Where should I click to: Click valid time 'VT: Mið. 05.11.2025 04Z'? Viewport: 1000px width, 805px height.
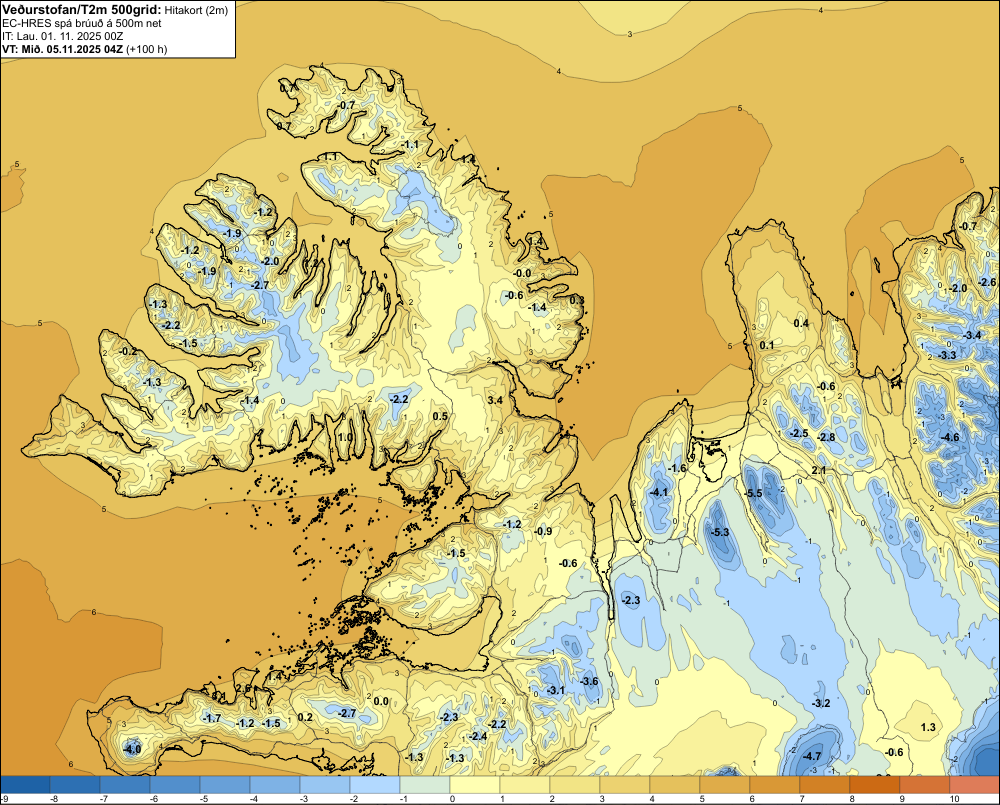pyautogui.click(x=62, y=49)
